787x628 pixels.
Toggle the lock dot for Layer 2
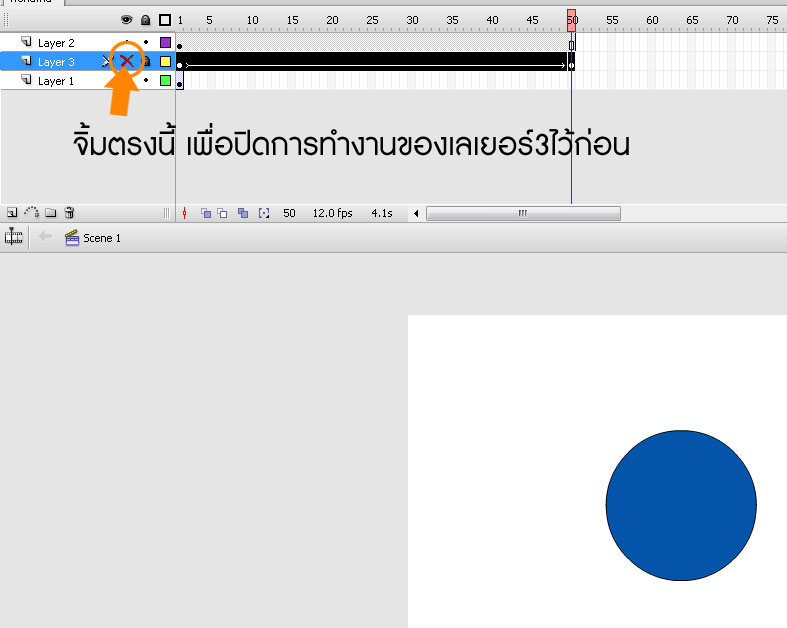click(x=146, y=42)
